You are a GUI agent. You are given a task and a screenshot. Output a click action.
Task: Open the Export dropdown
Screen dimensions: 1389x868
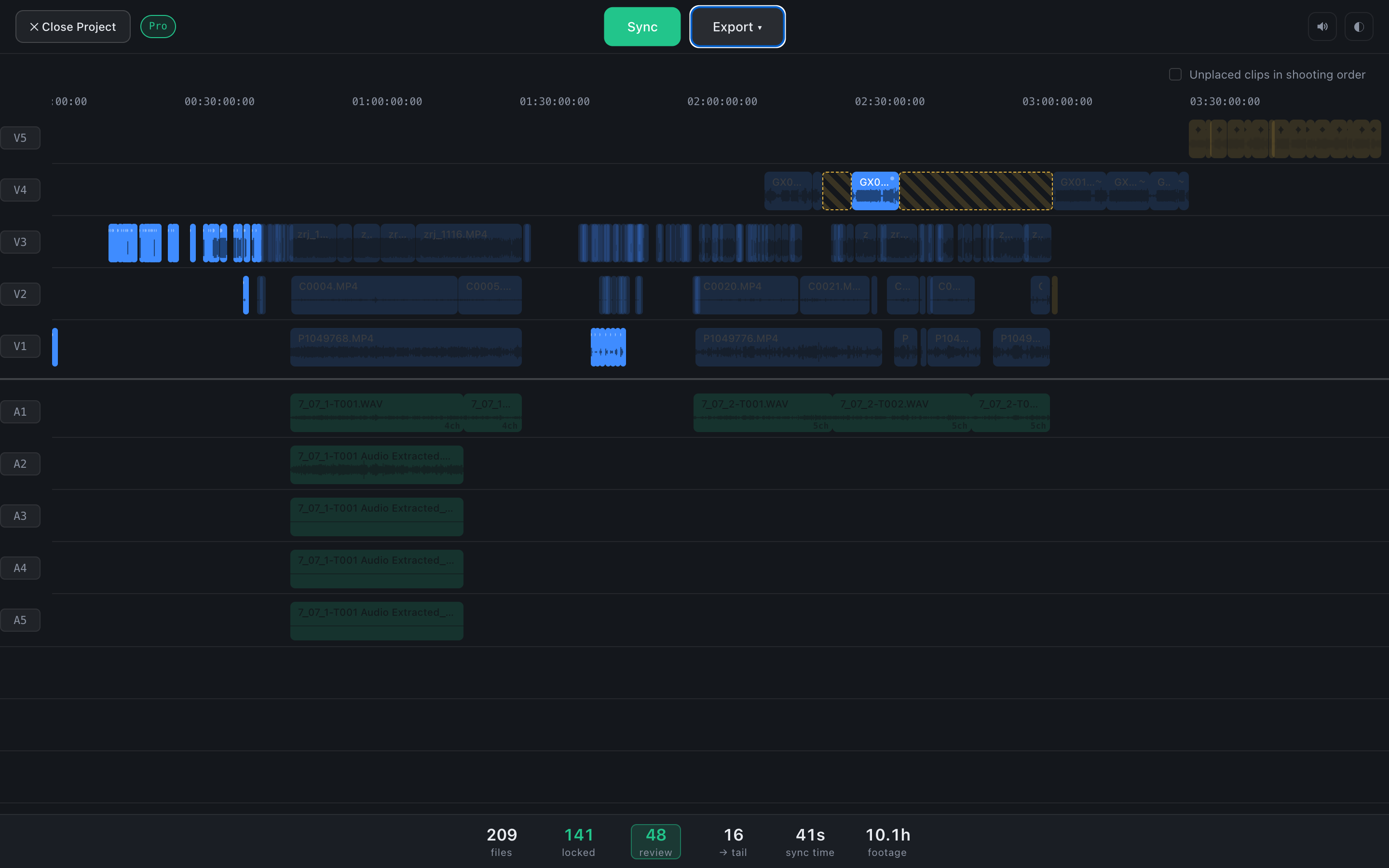coord(737,27)
